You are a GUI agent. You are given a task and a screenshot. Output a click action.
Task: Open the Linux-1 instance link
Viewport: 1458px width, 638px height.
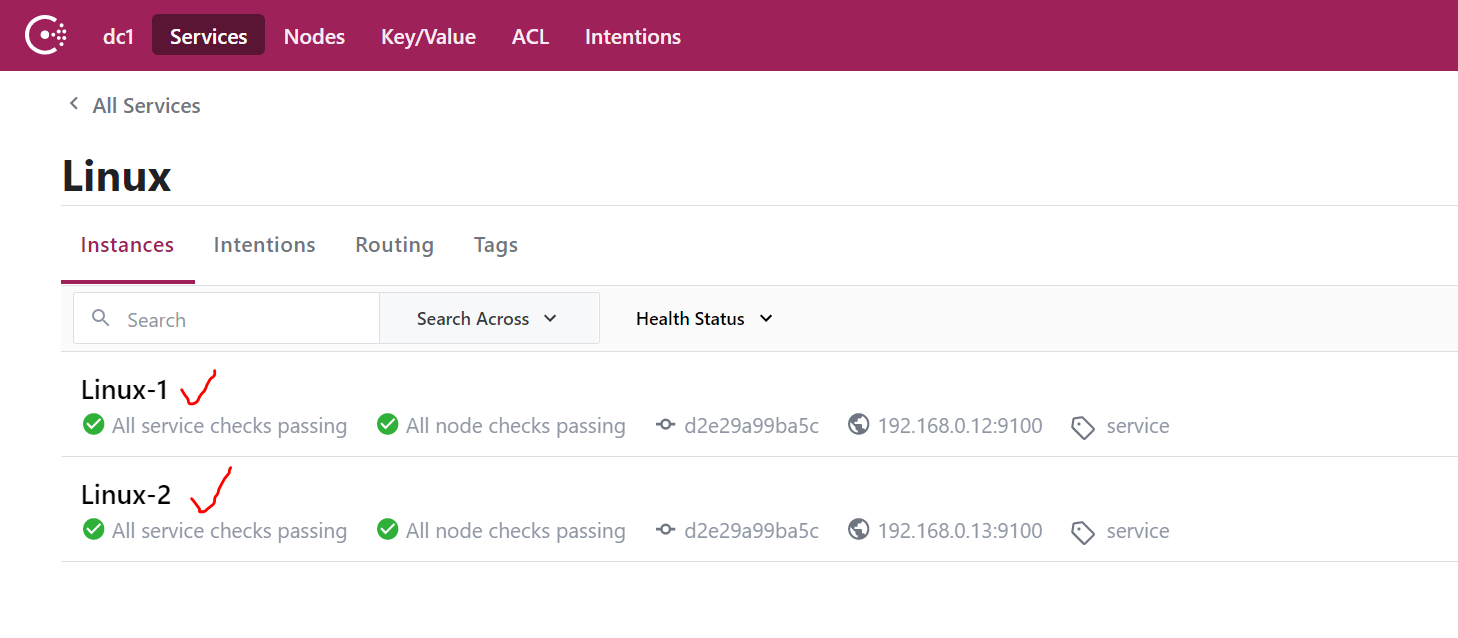[x=125, y=389]
